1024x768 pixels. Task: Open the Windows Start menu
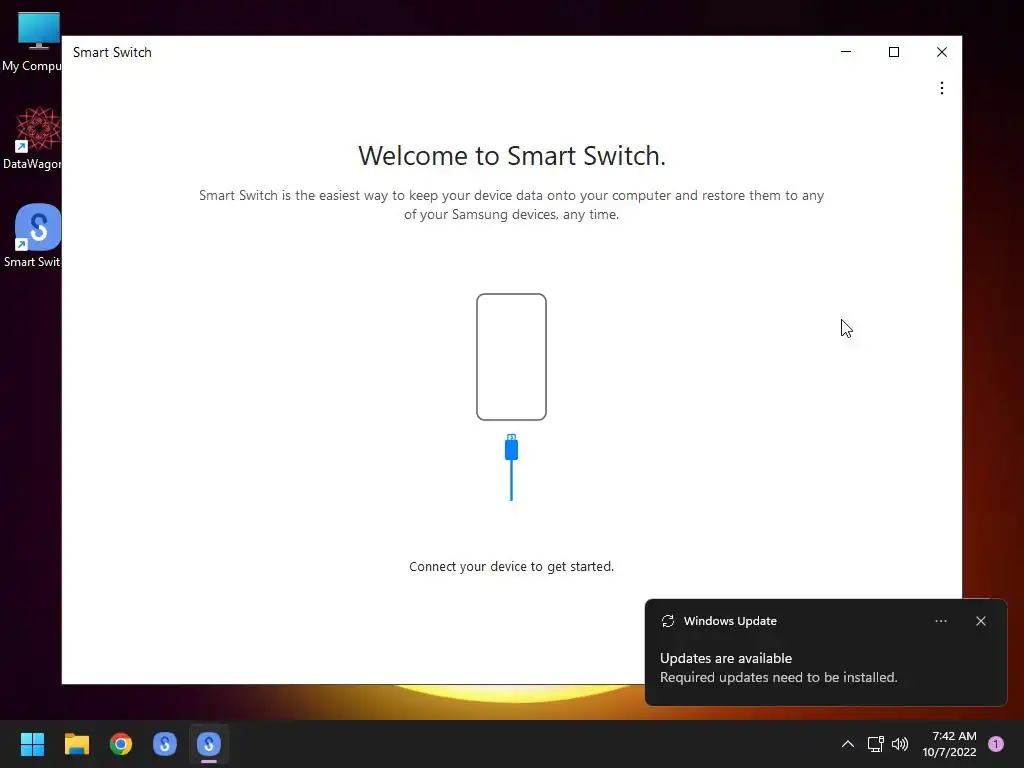[32, 744]
